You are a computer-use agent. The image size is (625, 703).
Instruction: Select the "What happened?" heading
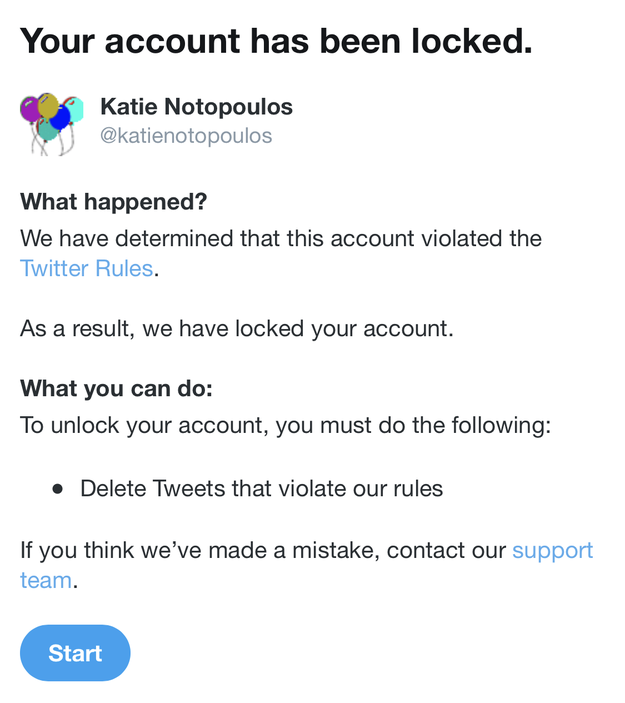click(114, 202)
